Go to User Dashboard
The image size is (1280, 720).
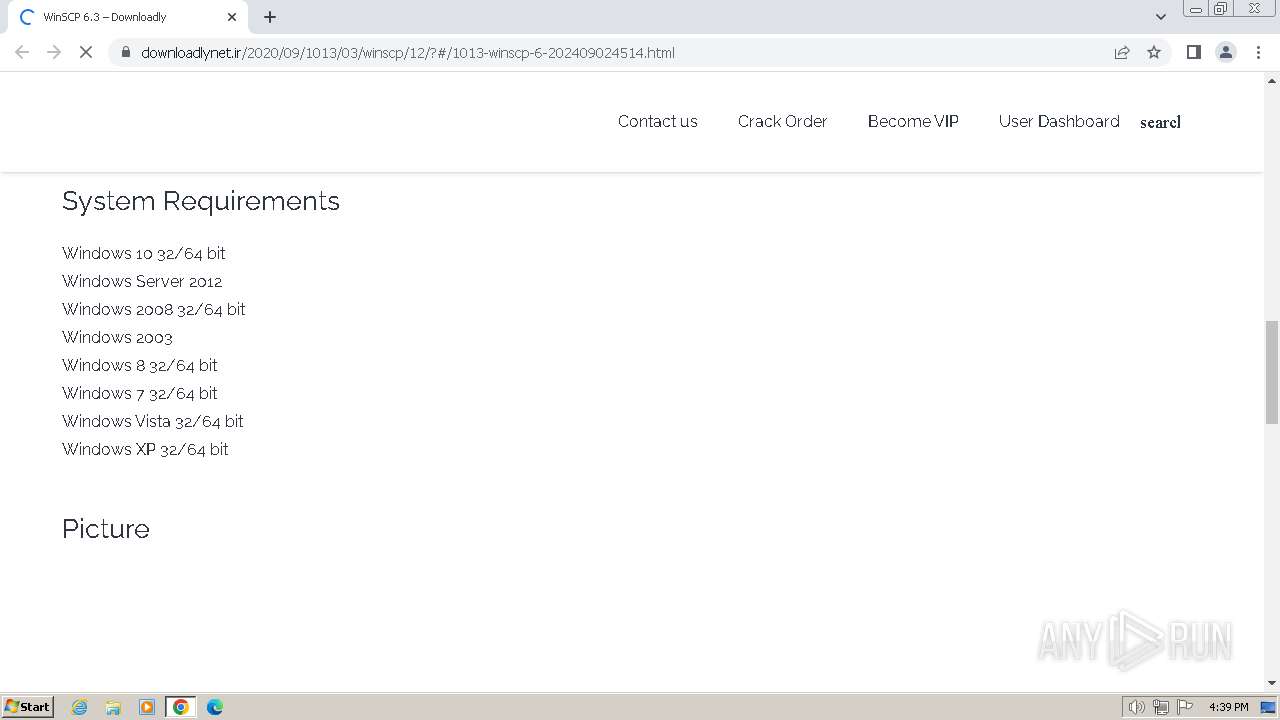(x=1059, y=121)
